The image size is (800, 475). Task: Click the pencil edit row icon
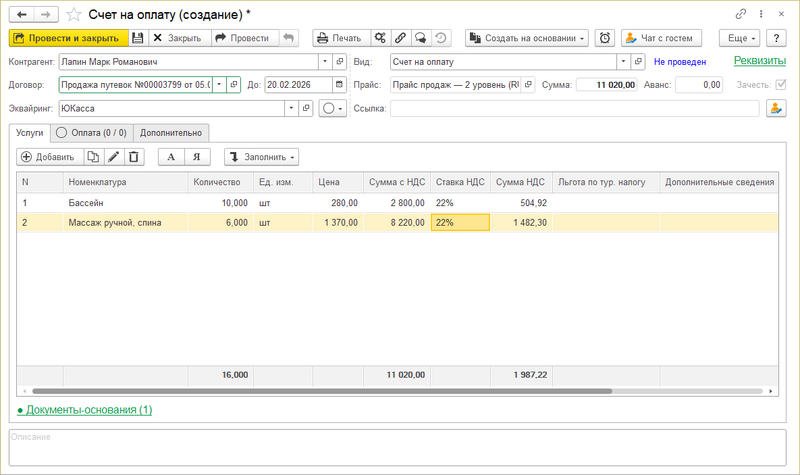coord(114,157)
